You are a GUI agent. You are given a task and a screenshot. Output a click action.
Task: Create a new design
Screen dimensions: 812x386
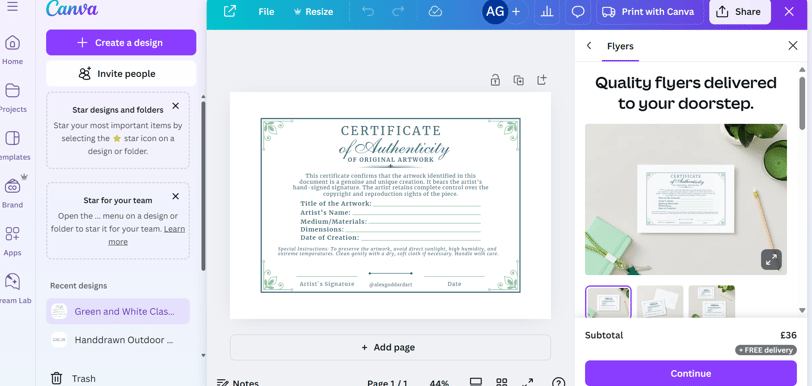click(x=121, y=42)
